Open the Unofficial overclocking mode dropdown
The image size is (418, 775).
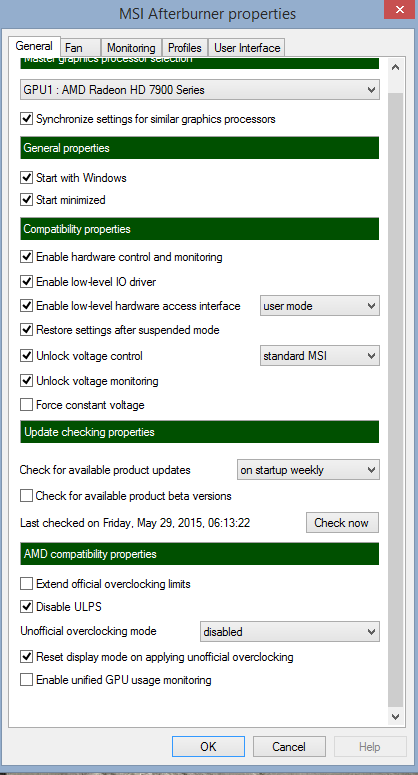[x=290, y=632]
